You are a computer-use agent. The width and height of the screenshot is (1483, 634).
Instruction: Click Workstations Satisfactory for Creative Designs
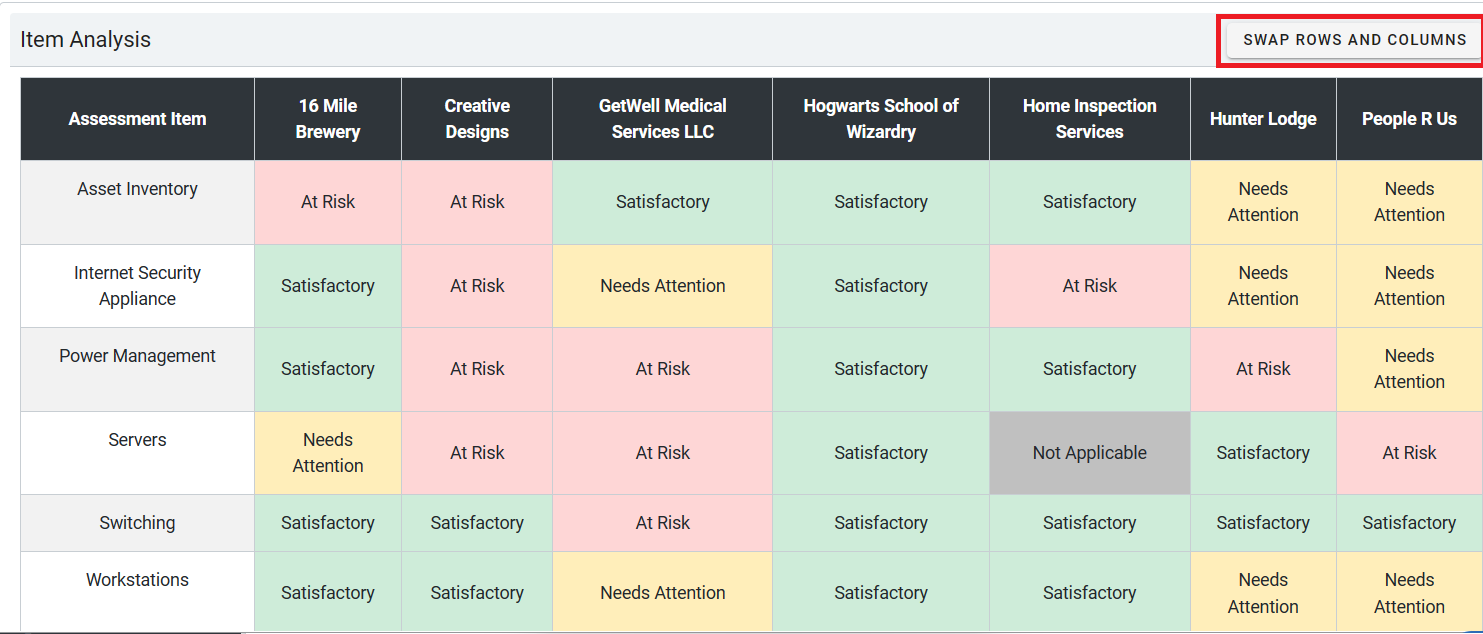click(477, 592)
